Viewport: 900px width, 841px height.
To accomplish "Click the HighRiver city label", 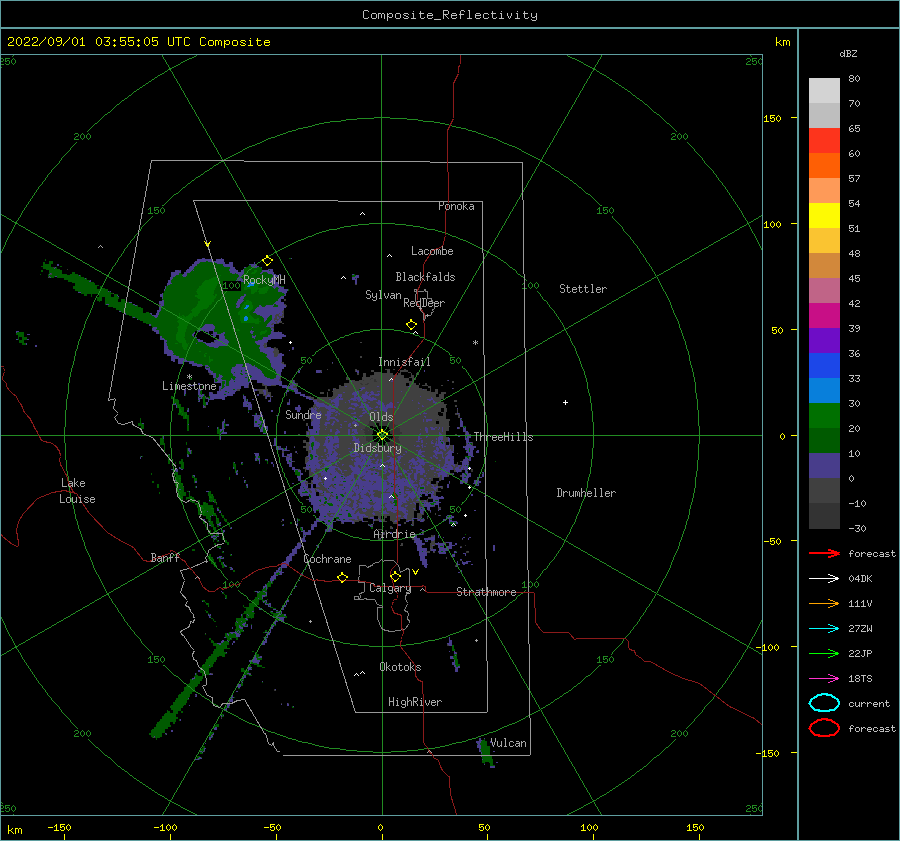I will (x=415, y=702).
